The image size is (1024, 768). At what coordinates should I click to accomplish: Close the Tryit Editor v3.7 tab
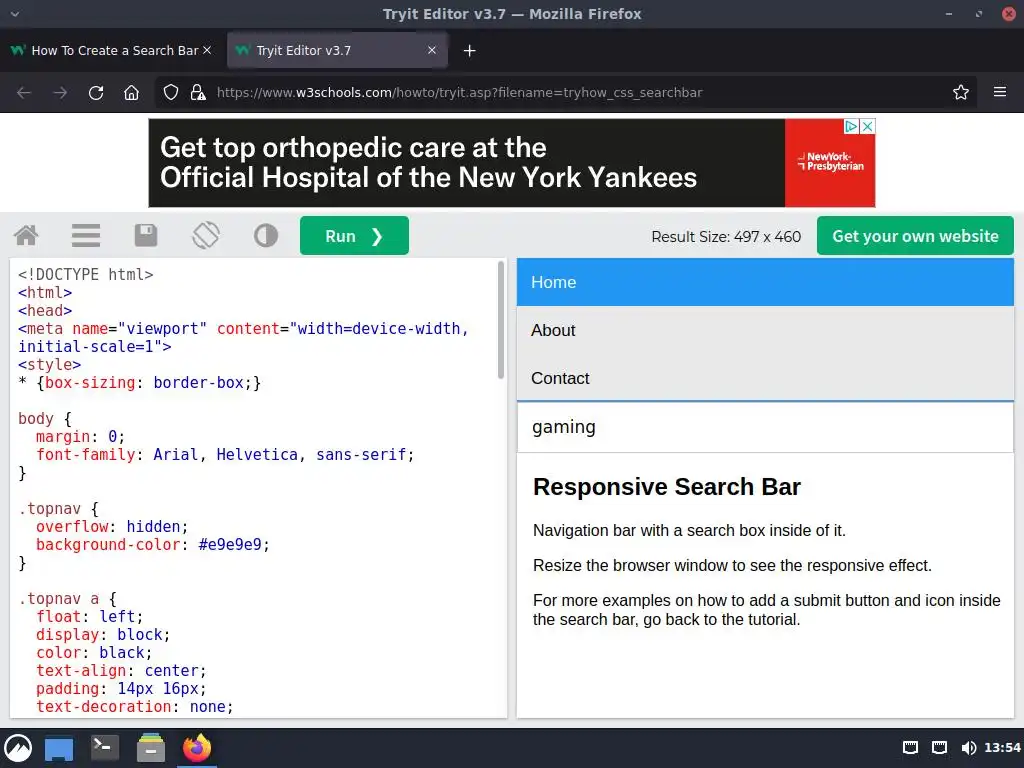click(432, 50)
